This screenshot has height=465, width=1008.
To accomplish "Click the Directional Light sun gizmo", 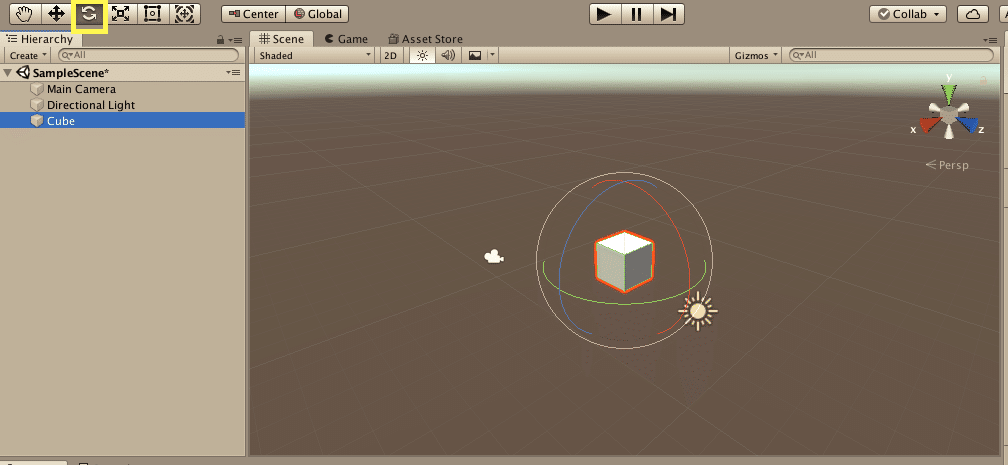I will pyautogui.click(x=698, y=311).
